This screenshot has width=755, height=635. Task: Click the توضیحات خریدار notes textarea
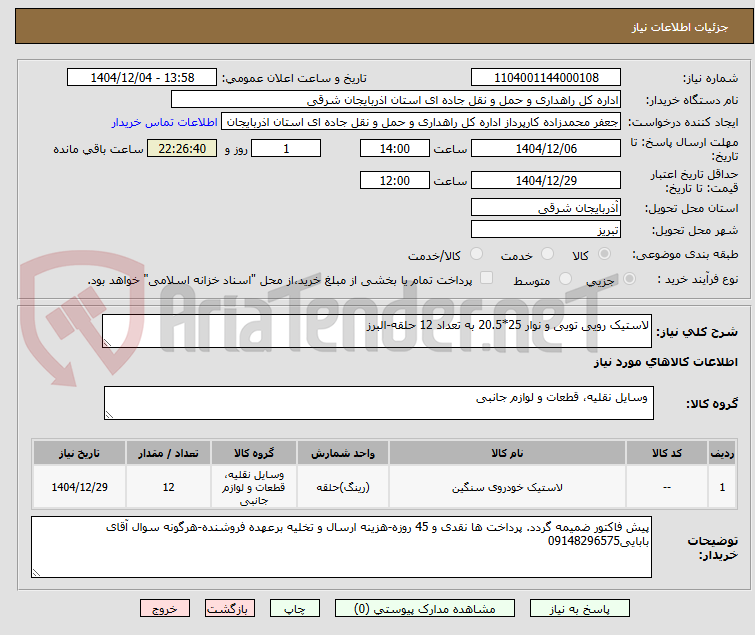pos(341,547)
